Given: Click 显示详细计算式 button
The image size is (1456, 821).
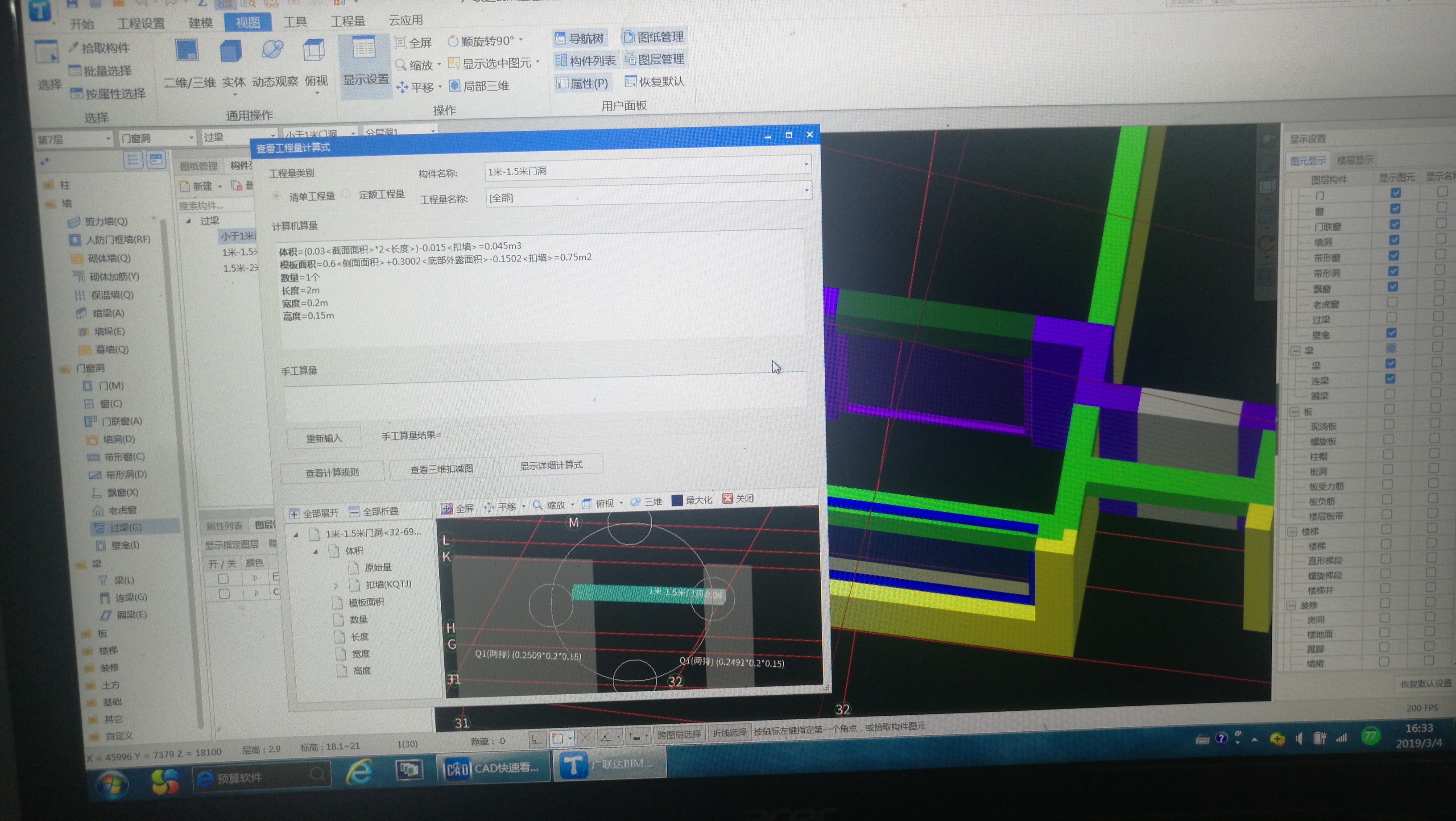Looking at the screenshot, I should (x=551, y=465).
